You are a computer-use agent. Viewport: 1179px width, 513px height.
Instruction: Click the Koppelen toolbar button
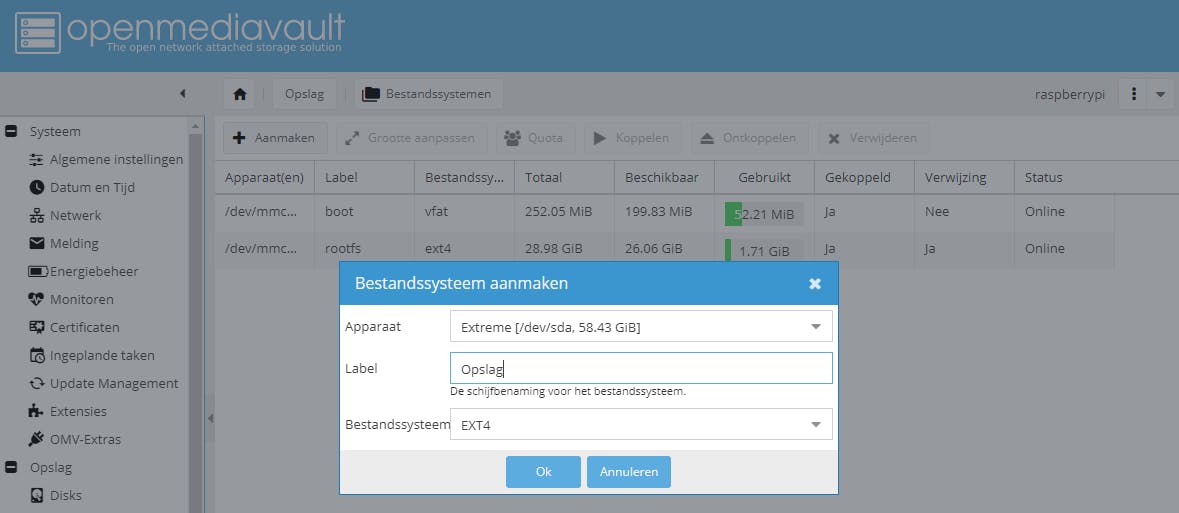(632, 138)
